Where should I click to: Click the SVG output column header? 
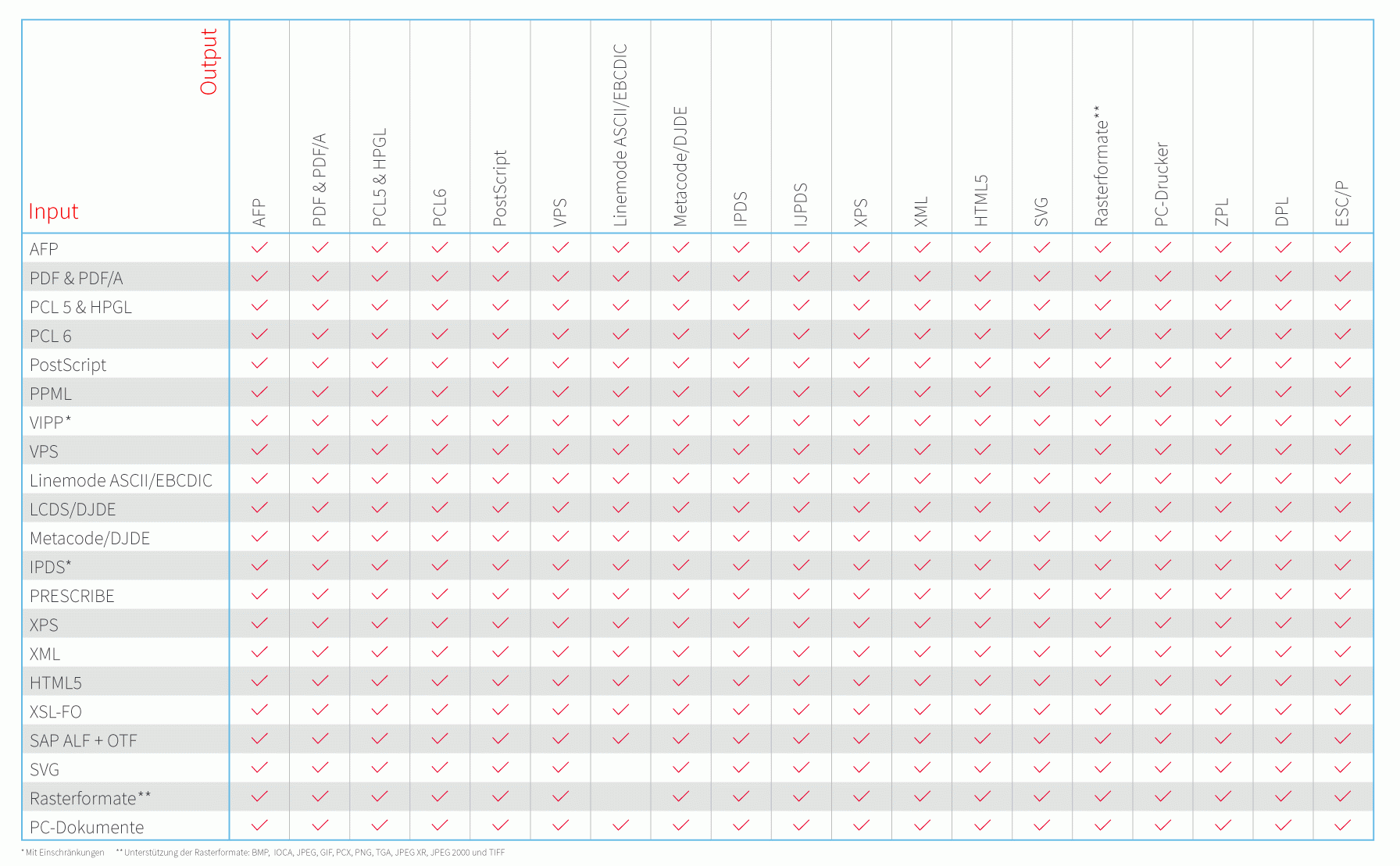[1041, 212]
